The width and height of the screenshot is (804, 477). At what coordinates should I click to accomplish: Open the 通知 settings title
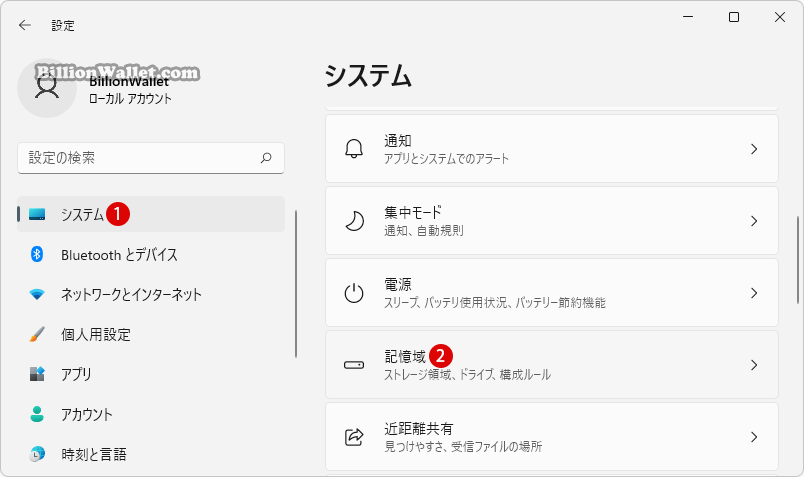click(x=398, y=141)
